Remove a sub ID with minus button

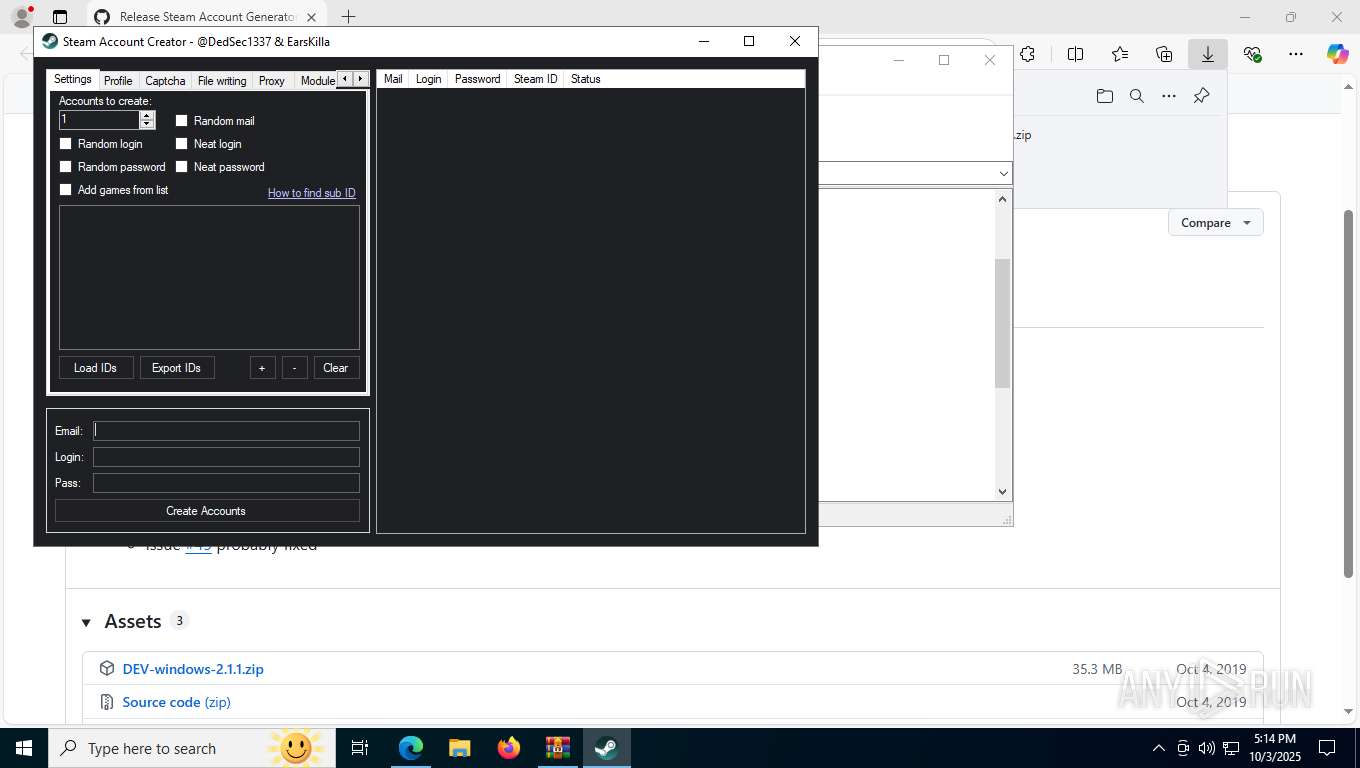point(294,368)
